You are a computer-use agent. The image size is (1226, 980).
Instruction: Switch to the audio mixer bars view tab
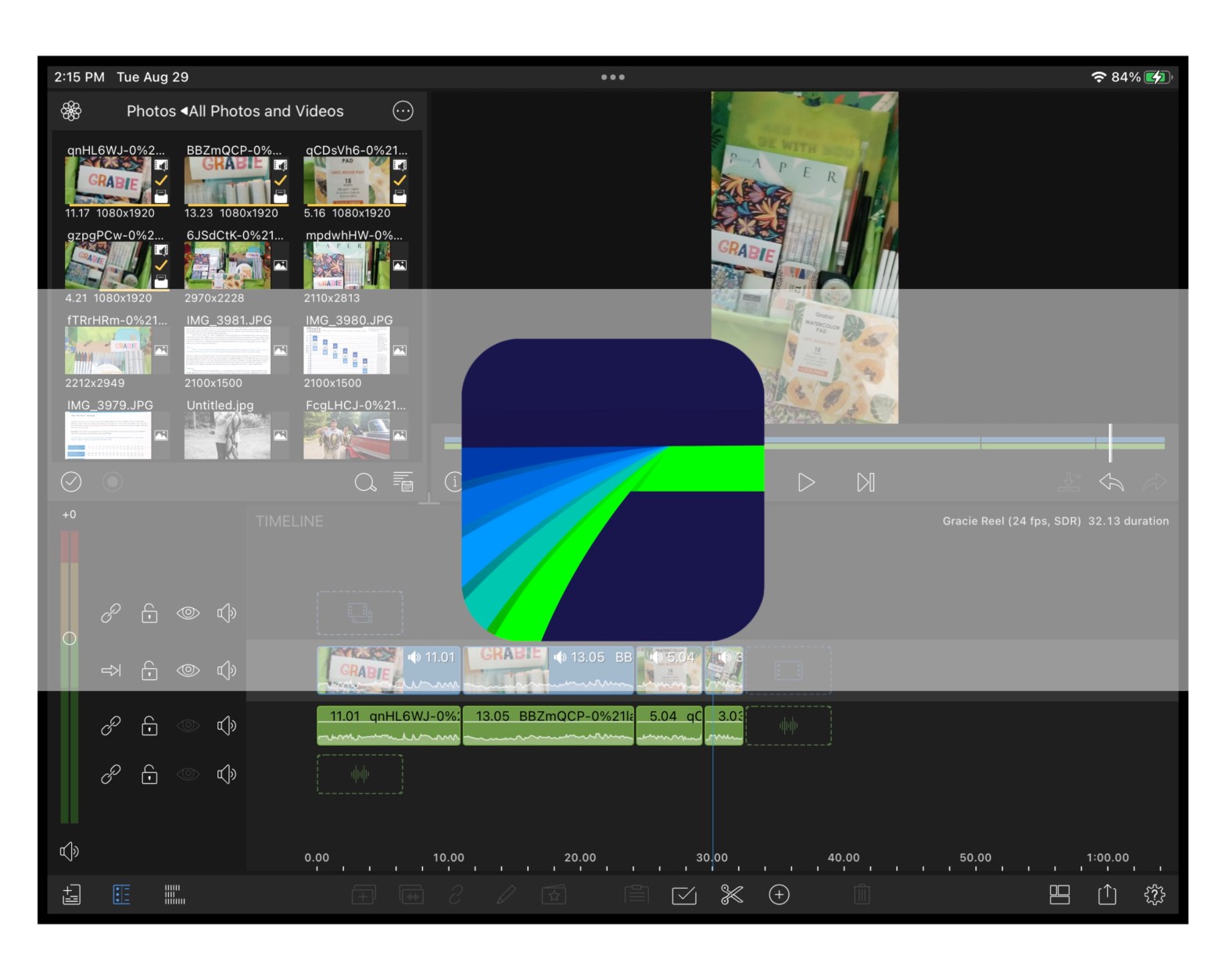click(174, 895)
